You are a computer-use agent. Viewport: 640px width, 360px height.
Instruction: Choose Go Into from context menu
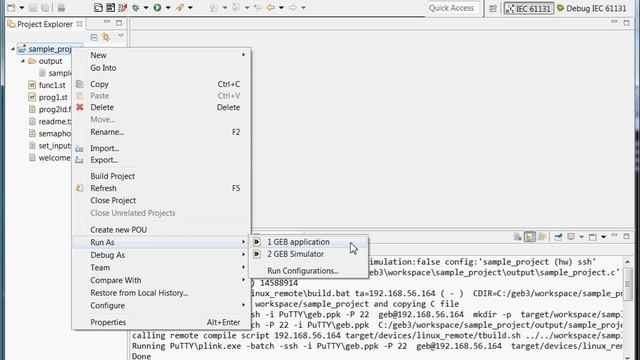coord(162,68)
